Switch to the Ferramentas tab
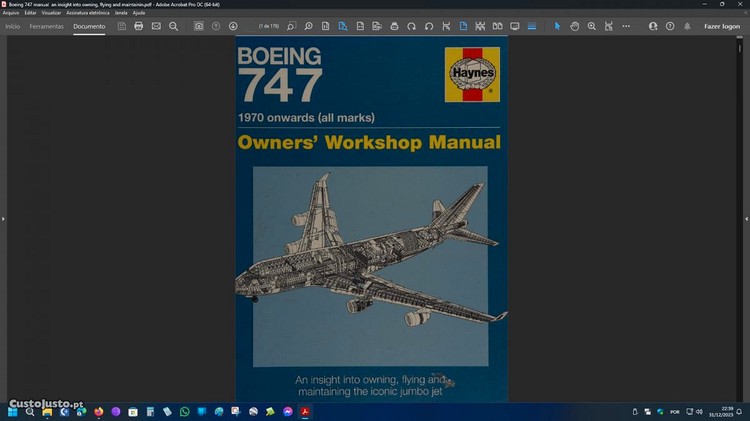This screenshot has height=421, width=750. pyautogui.click(x=46, y=26)
